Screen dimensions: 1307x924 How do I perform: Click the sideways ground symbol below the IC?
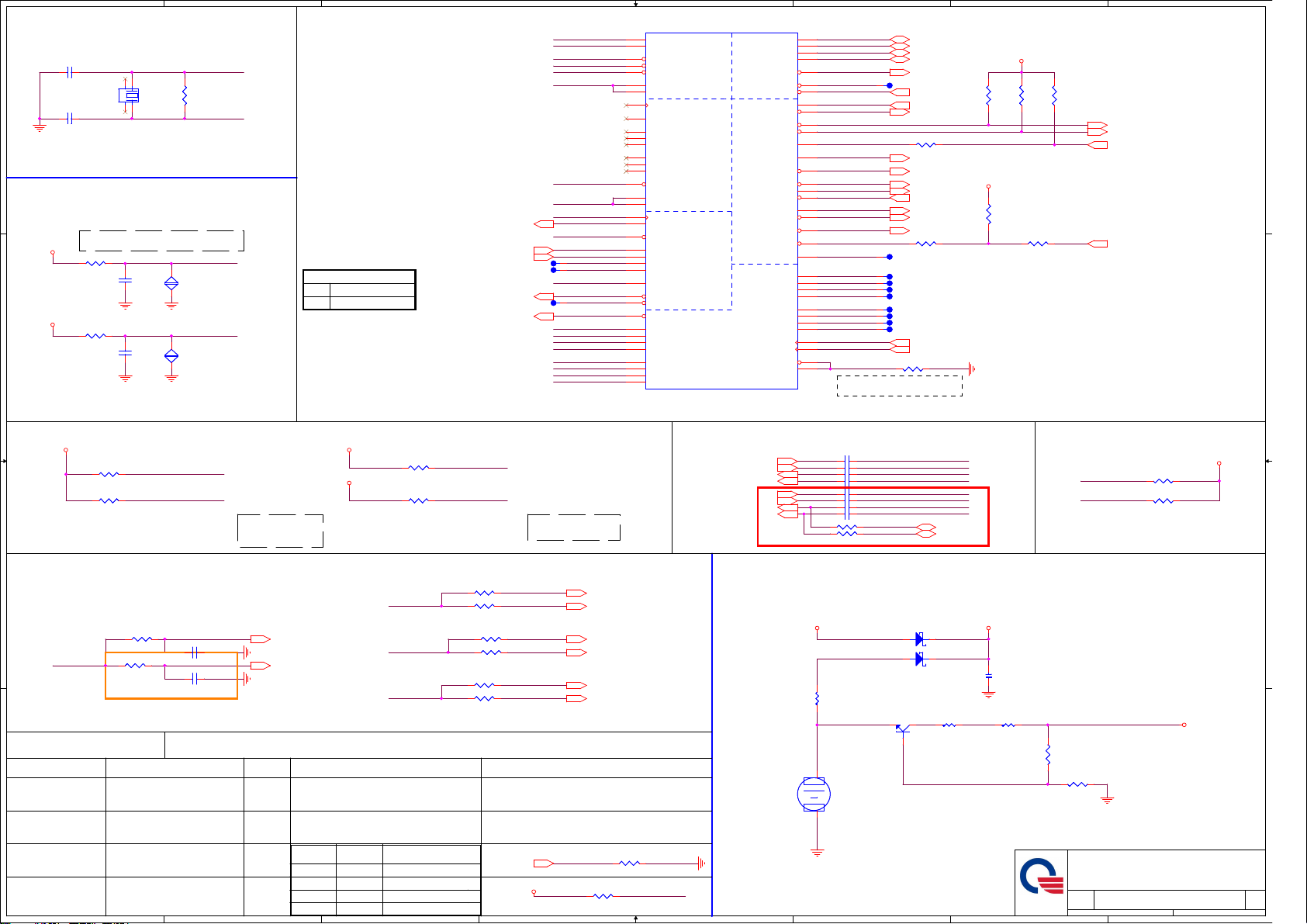click(972, 369)
